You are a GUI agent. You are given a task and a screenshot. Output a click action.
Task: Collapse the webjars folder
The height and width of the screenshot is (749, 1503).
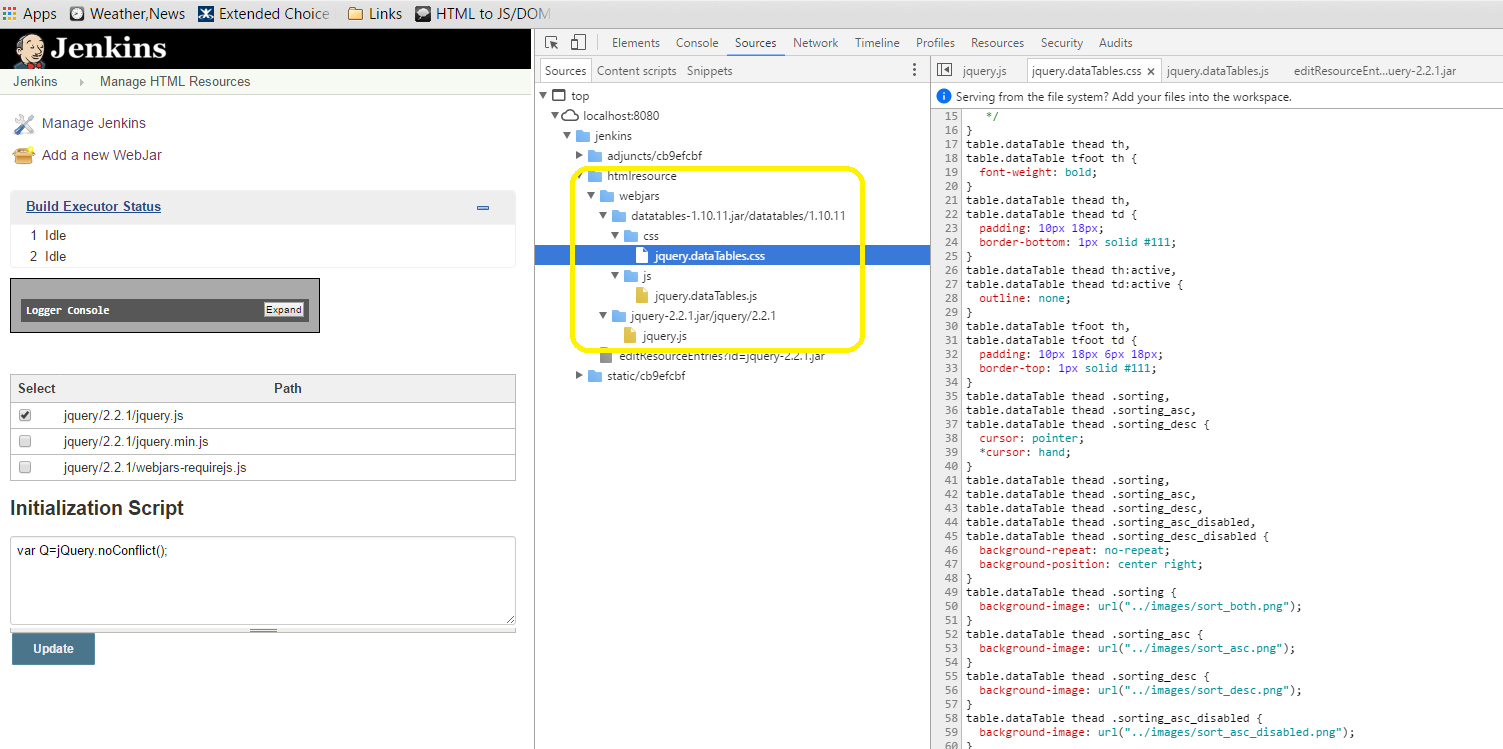[x=591, y=196]
